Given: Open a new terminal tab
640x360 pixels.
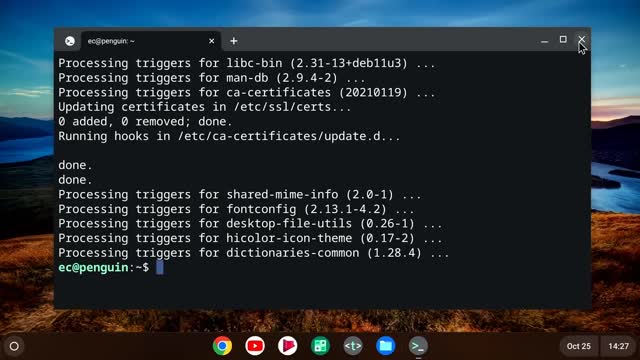Looking at the screenshot, I should point(233,41).
